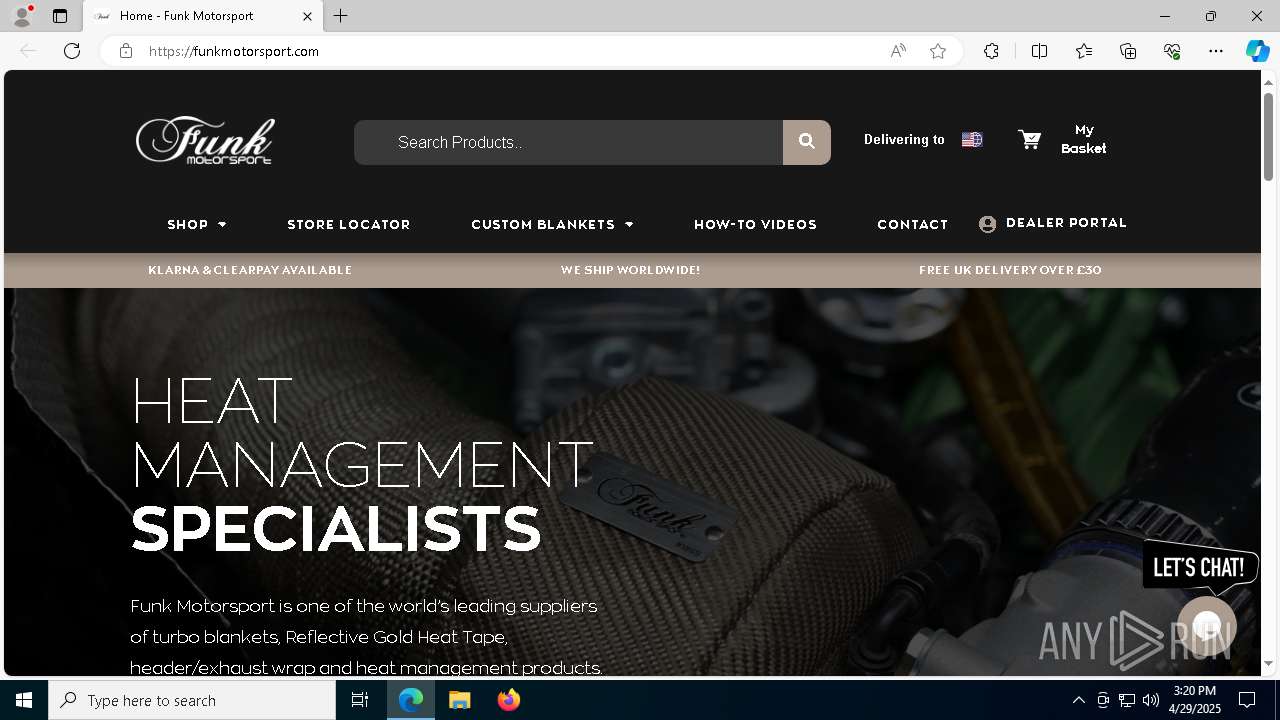The image size is (1280, 720).
Task: Click the page vertical scrollbar thumb
Action: tap(1269, 135)
